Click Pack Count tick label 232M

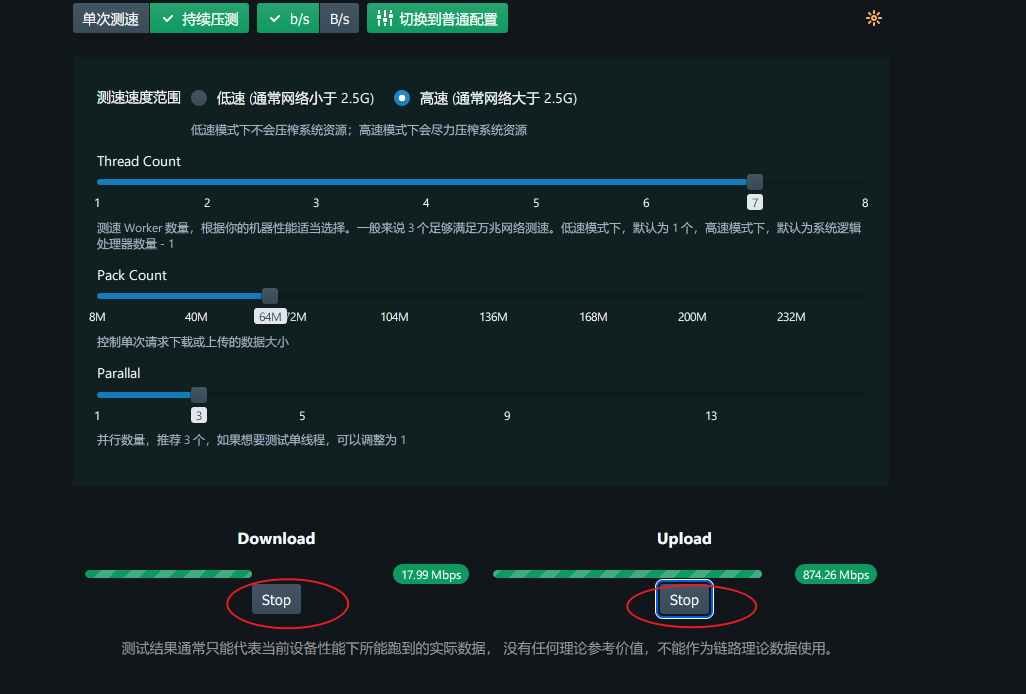click(791, 317)
